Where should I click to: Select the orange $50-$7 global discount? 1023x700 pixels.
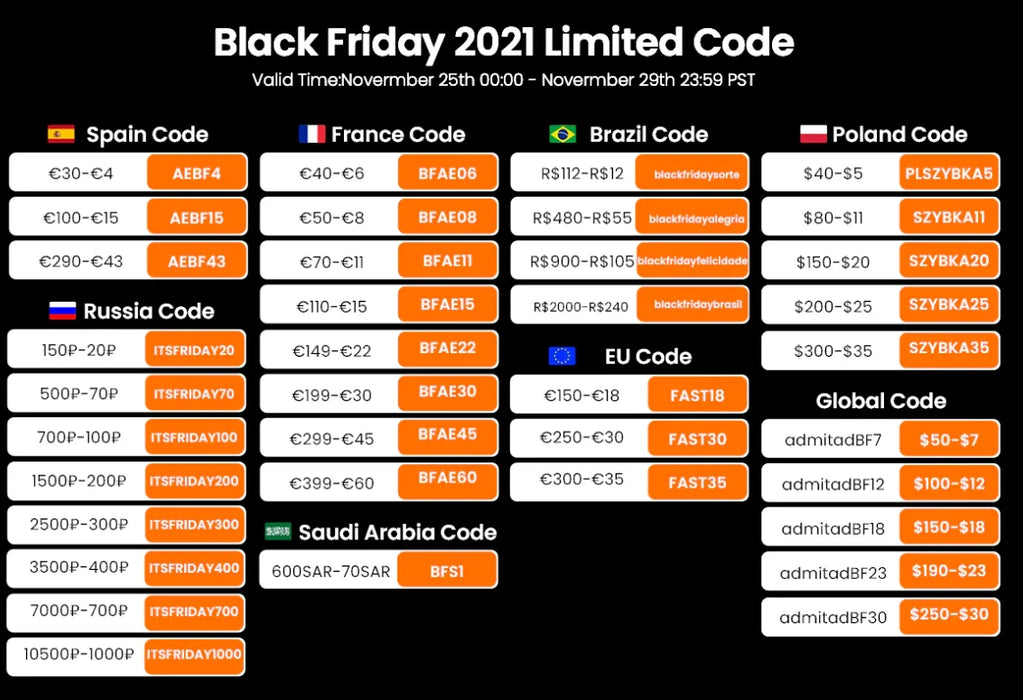(x=948, y=439)
